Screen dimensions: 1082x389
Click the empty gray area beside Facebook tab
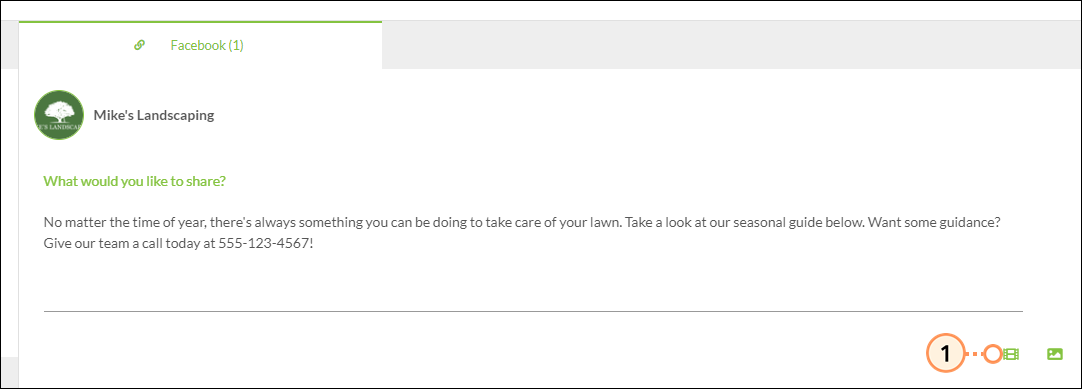731,45
